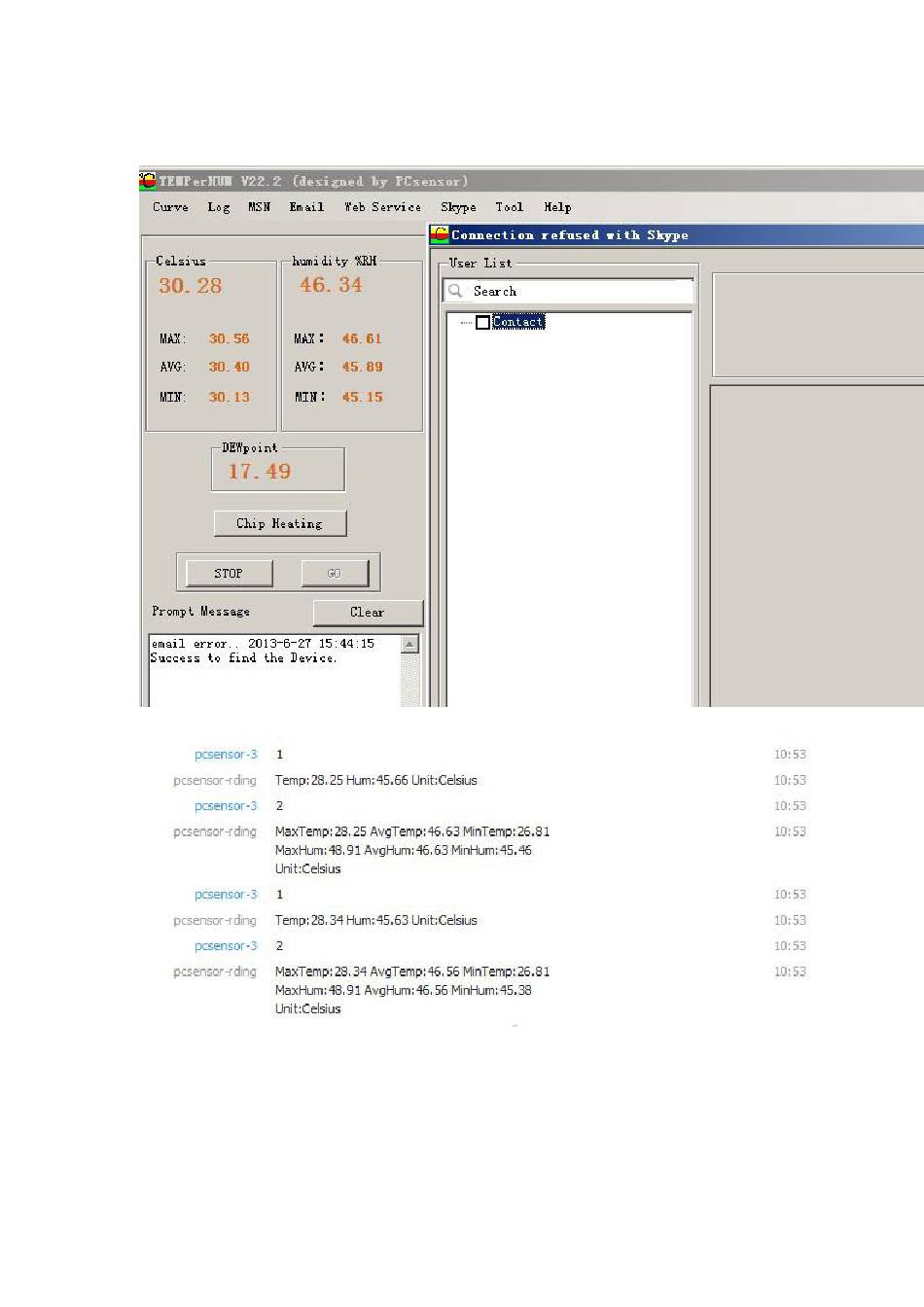
Task: Open the Tool menu
Action: pos(509,207)
